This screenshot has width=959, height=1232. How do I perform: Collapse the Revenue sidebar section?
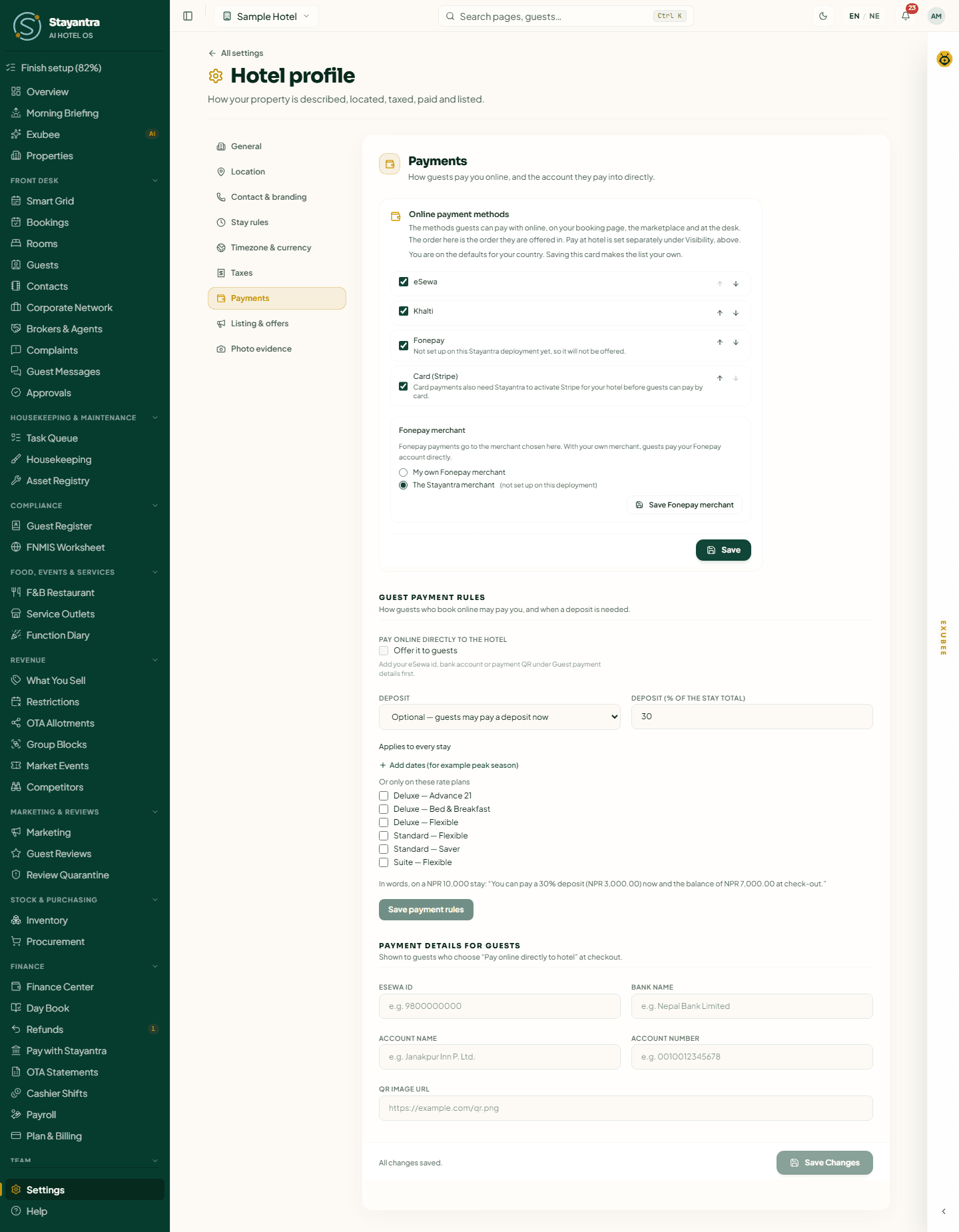155,660
